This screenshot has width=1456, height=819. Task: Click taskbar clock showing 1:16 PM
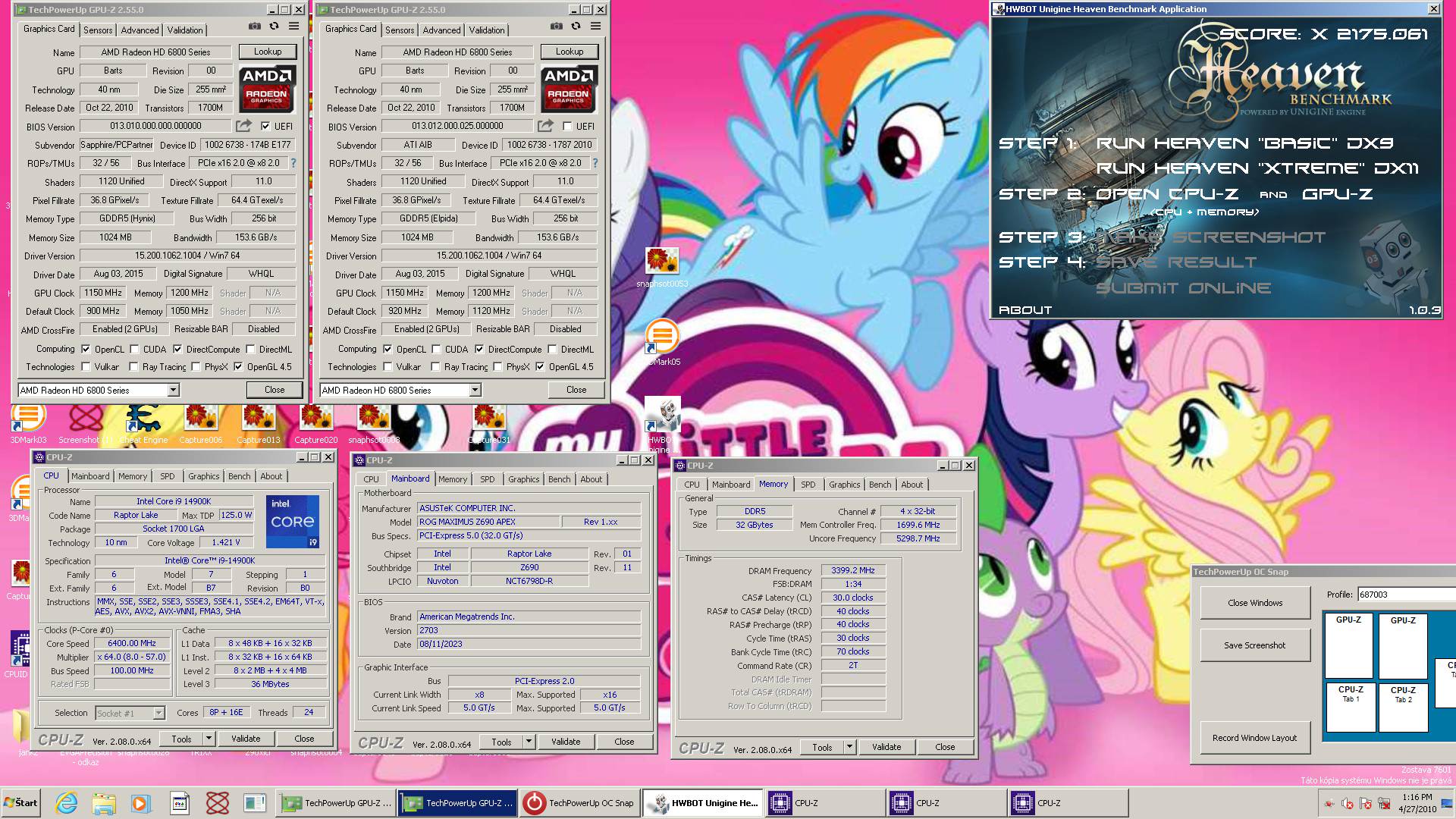1417,803
